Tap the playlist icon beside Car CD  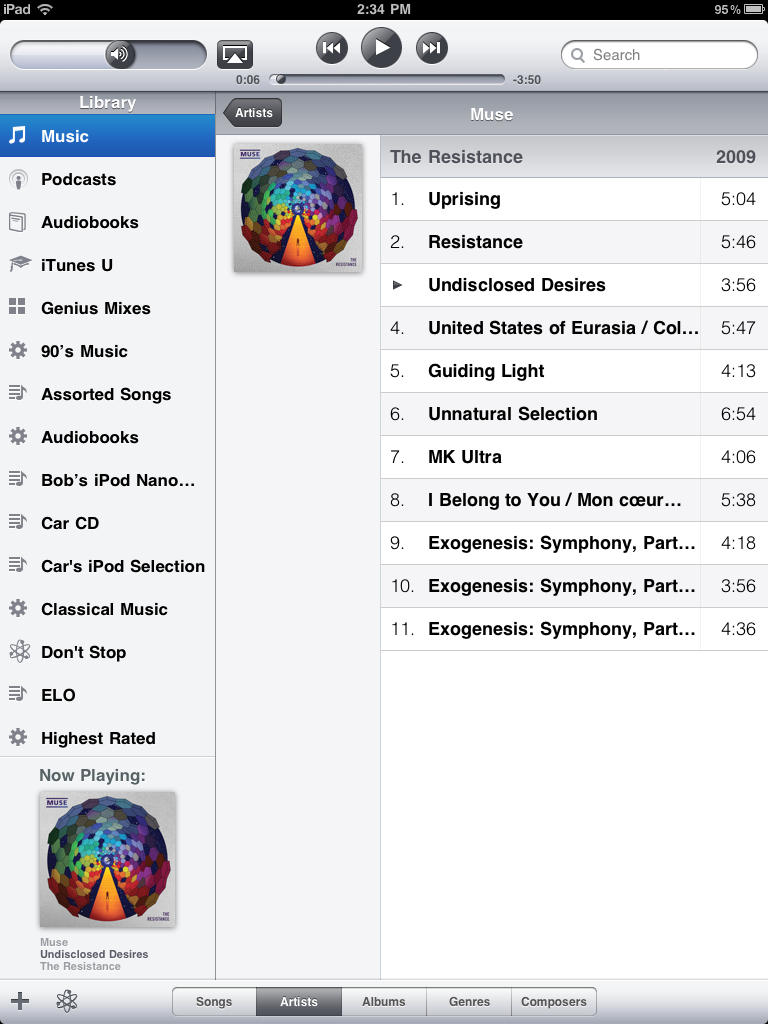pyautogui.click(x=18, y=521)
